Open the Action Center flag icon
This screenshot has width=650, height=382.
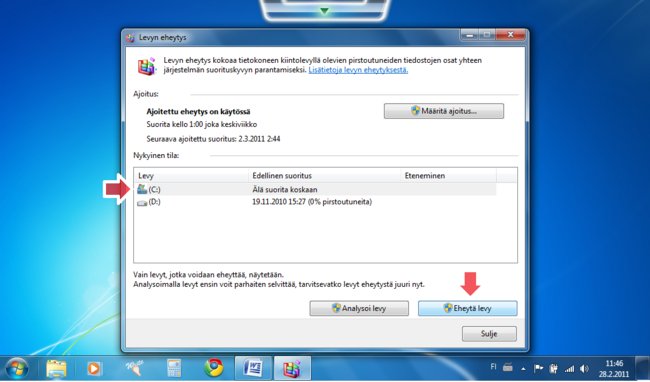[x=538, y=368]
